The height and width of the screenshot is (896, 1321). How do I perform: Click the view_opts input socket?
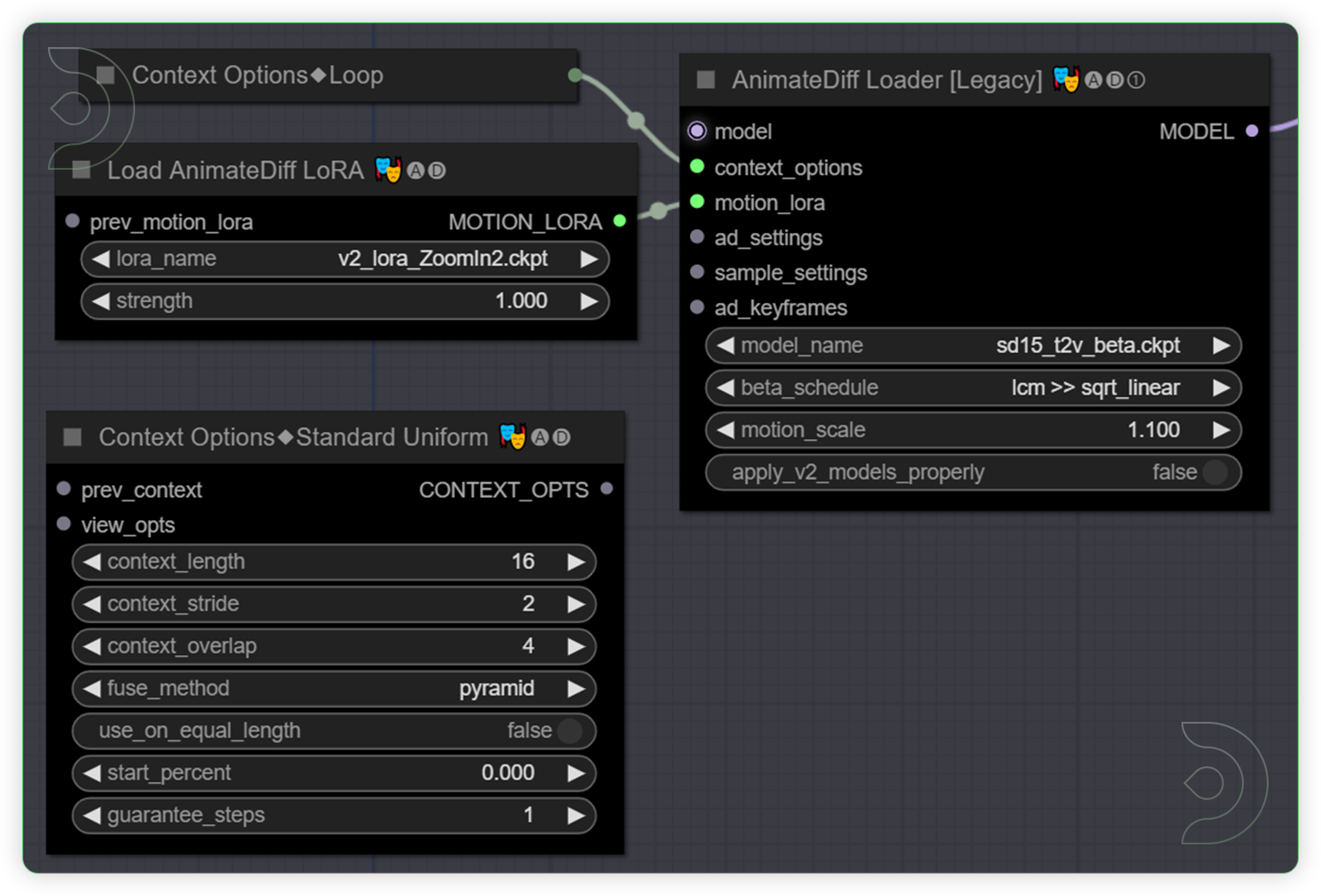(64, 524)
